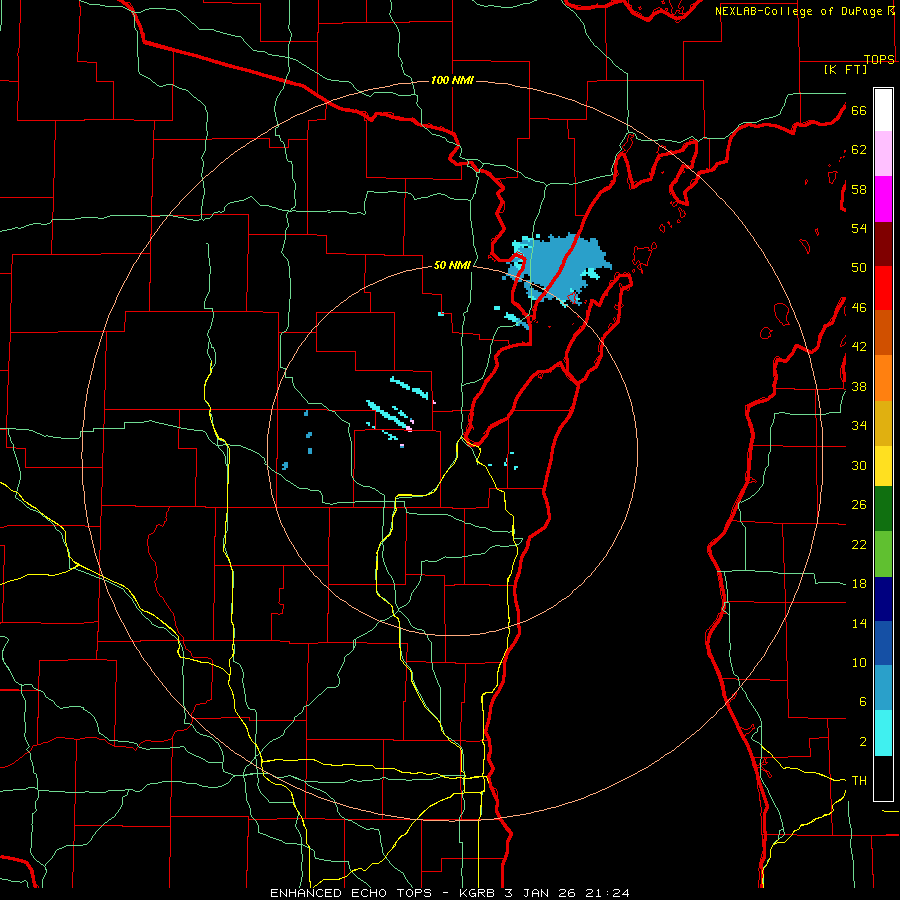The width and height of the screenshot is (900, 900).
Task: Select the navy legend swatch
Action: click(x=883, y=599)
